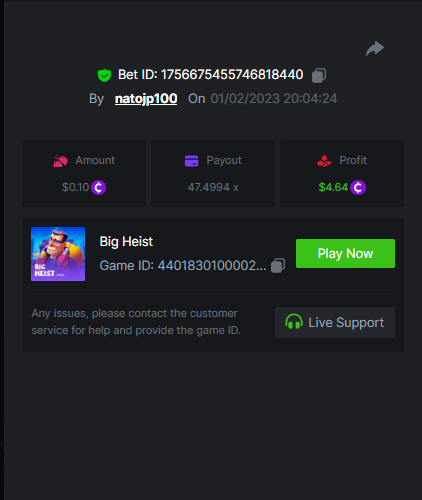Click the green headphones support icon
Screen dimensions: 422x500
tap(294, 322)
